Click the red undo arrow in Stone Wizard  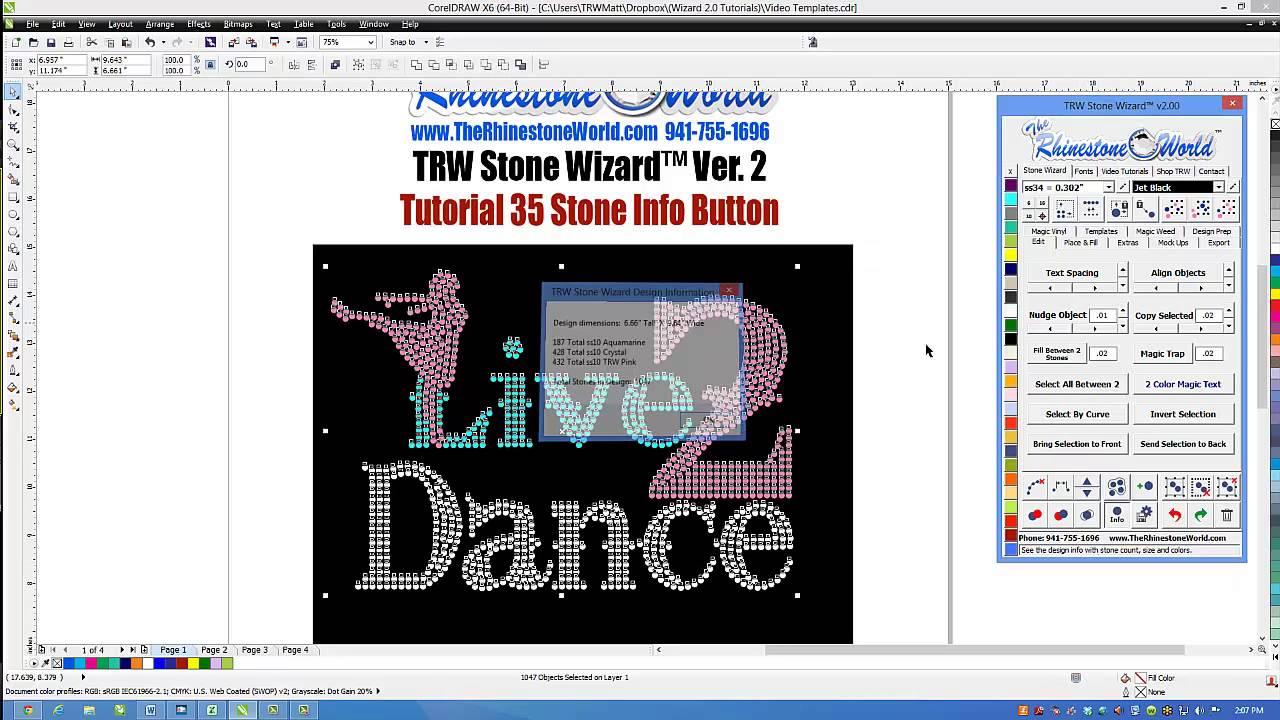click(1174, 515)
